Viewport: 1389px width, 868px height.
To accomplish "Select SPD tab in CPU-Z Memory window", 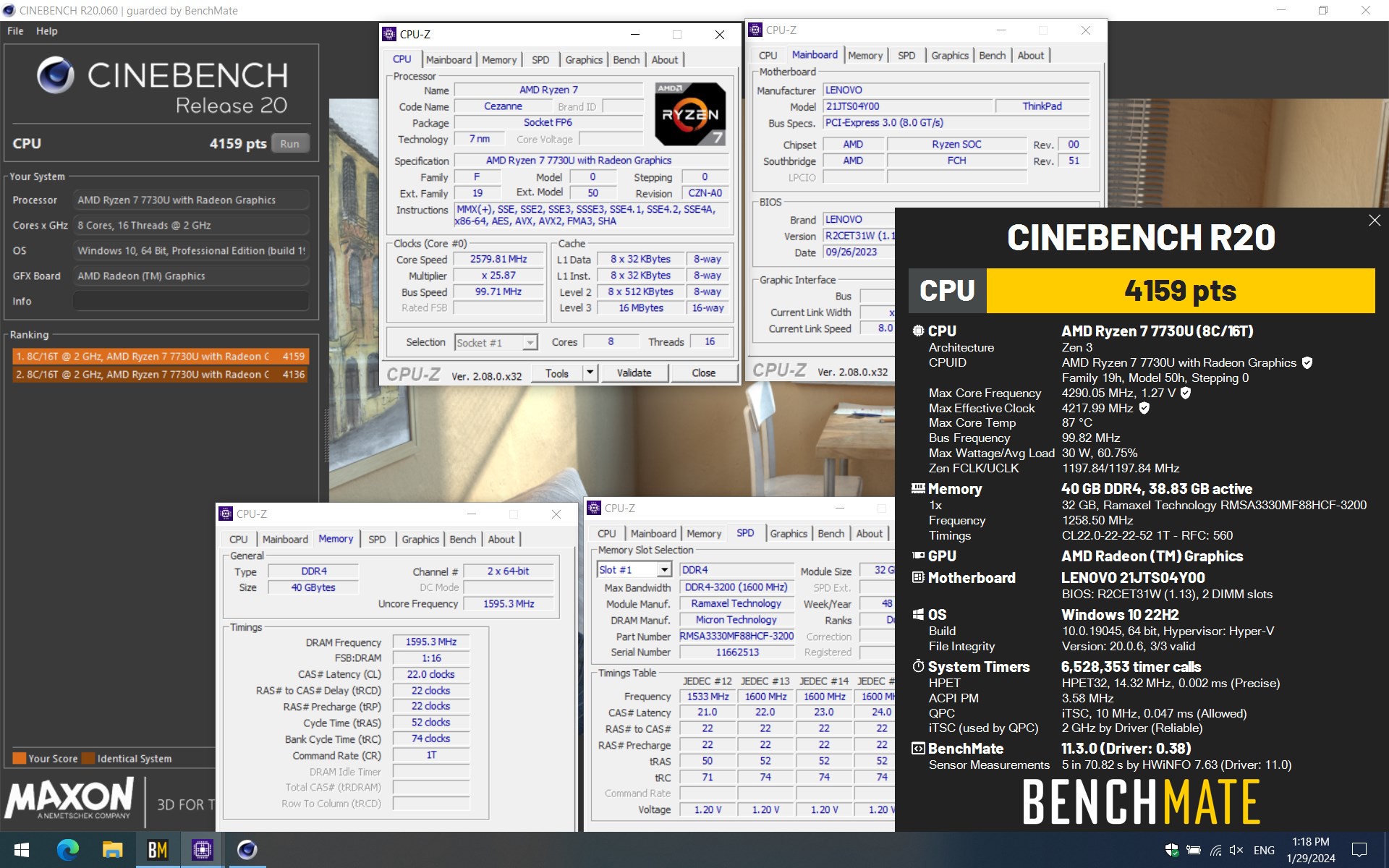I will pos(377,539).
